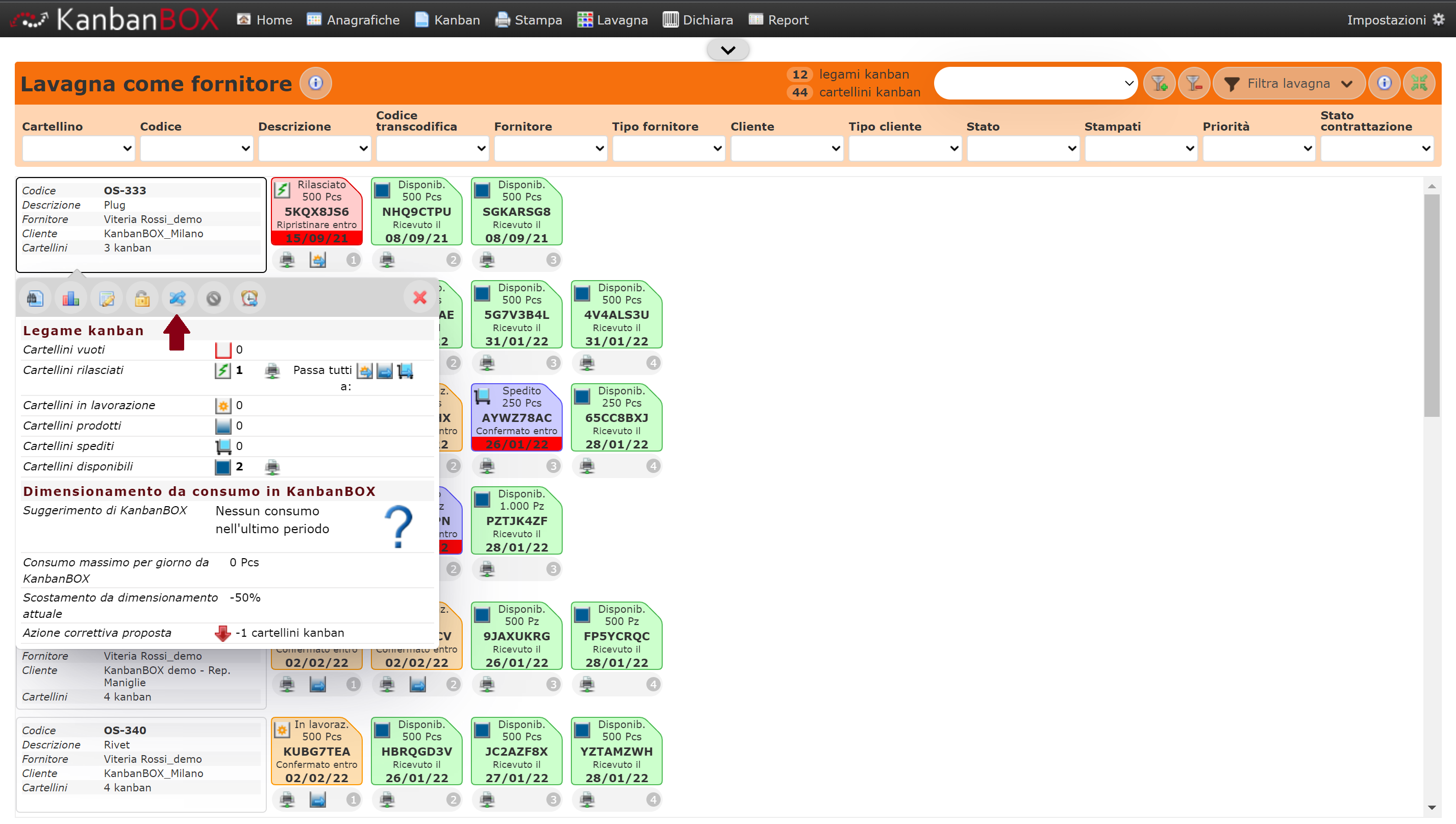The height and width of the screenshot is (824, 1456).
Task: Pass all released cards to in lavorazione
Action: coord(365,371)
